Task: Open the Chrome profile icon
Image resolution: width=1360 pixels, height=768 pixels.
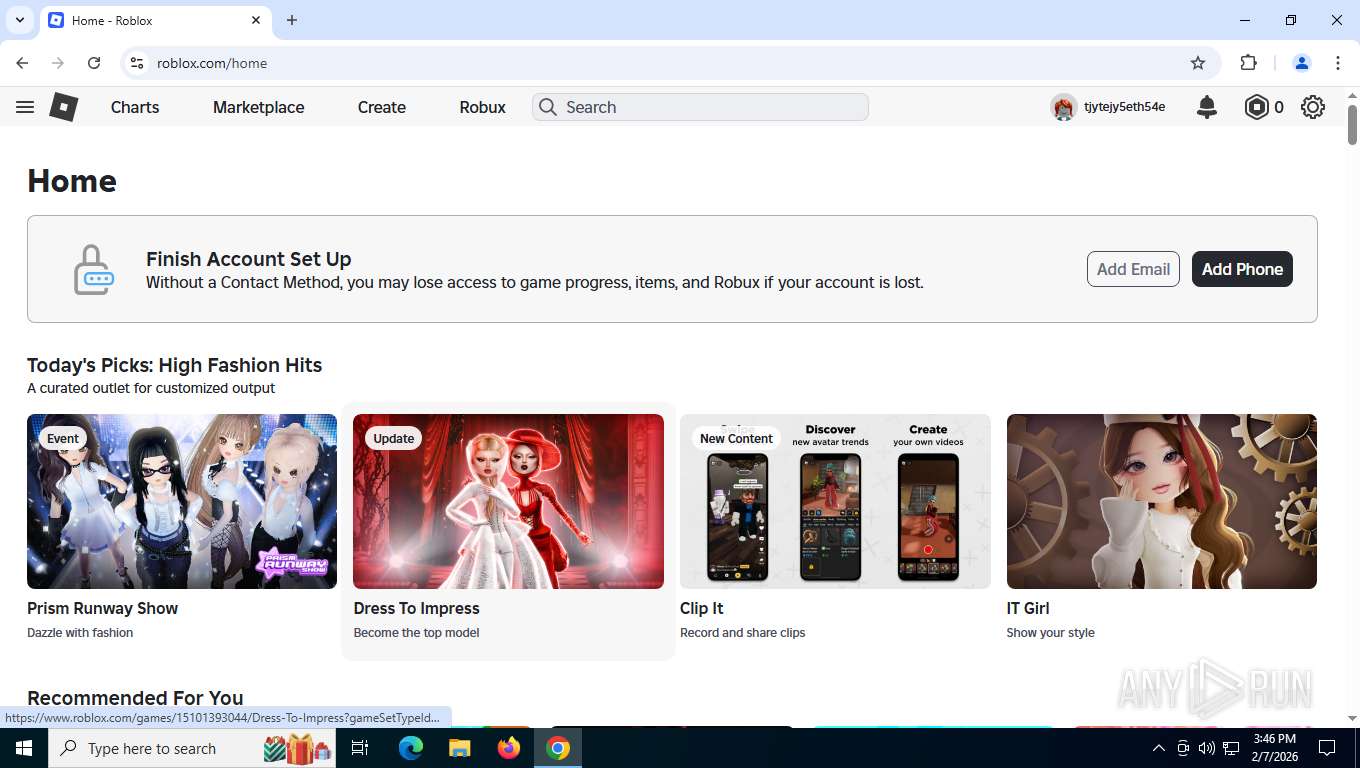Action: (x=1302, y=63)
